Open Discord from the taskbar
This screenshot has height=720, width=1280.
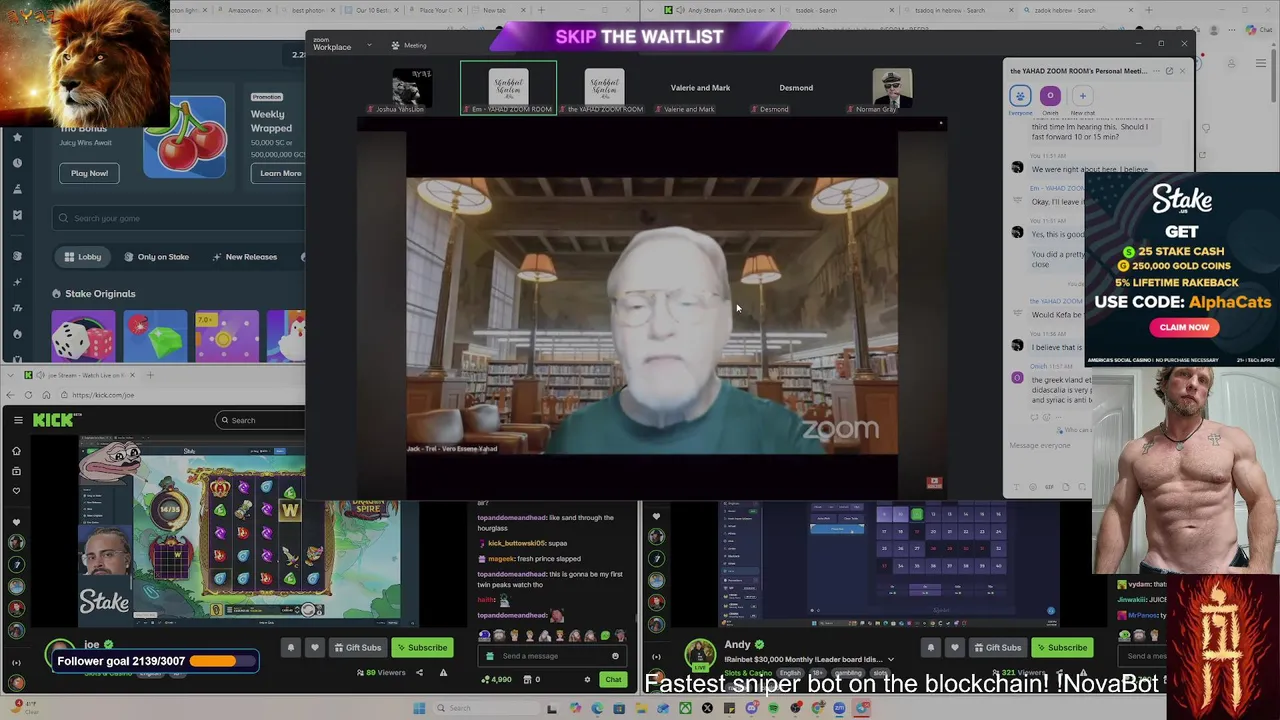click(751, 708)
